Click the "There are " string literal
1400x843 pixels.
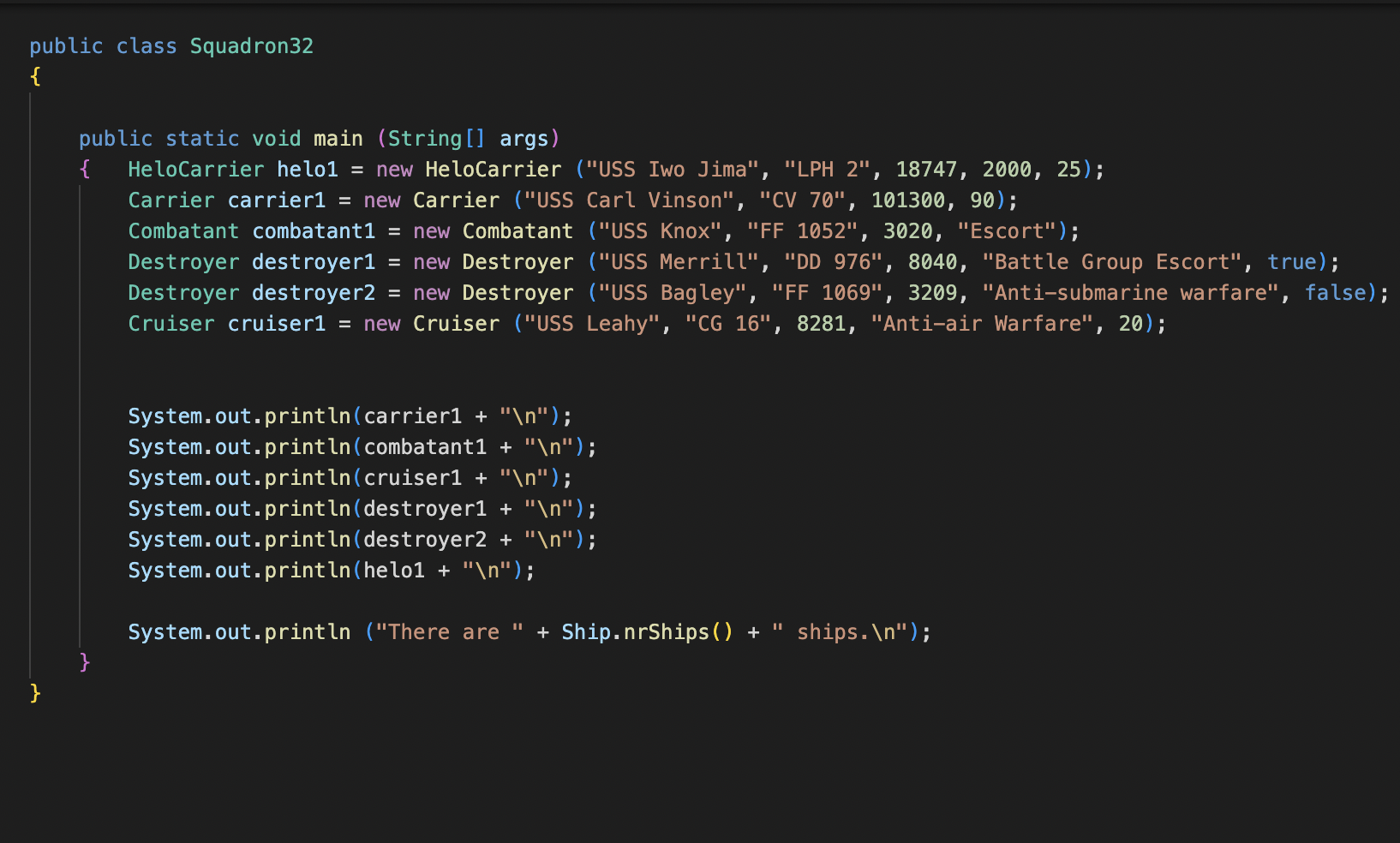(x=450, y=632)
